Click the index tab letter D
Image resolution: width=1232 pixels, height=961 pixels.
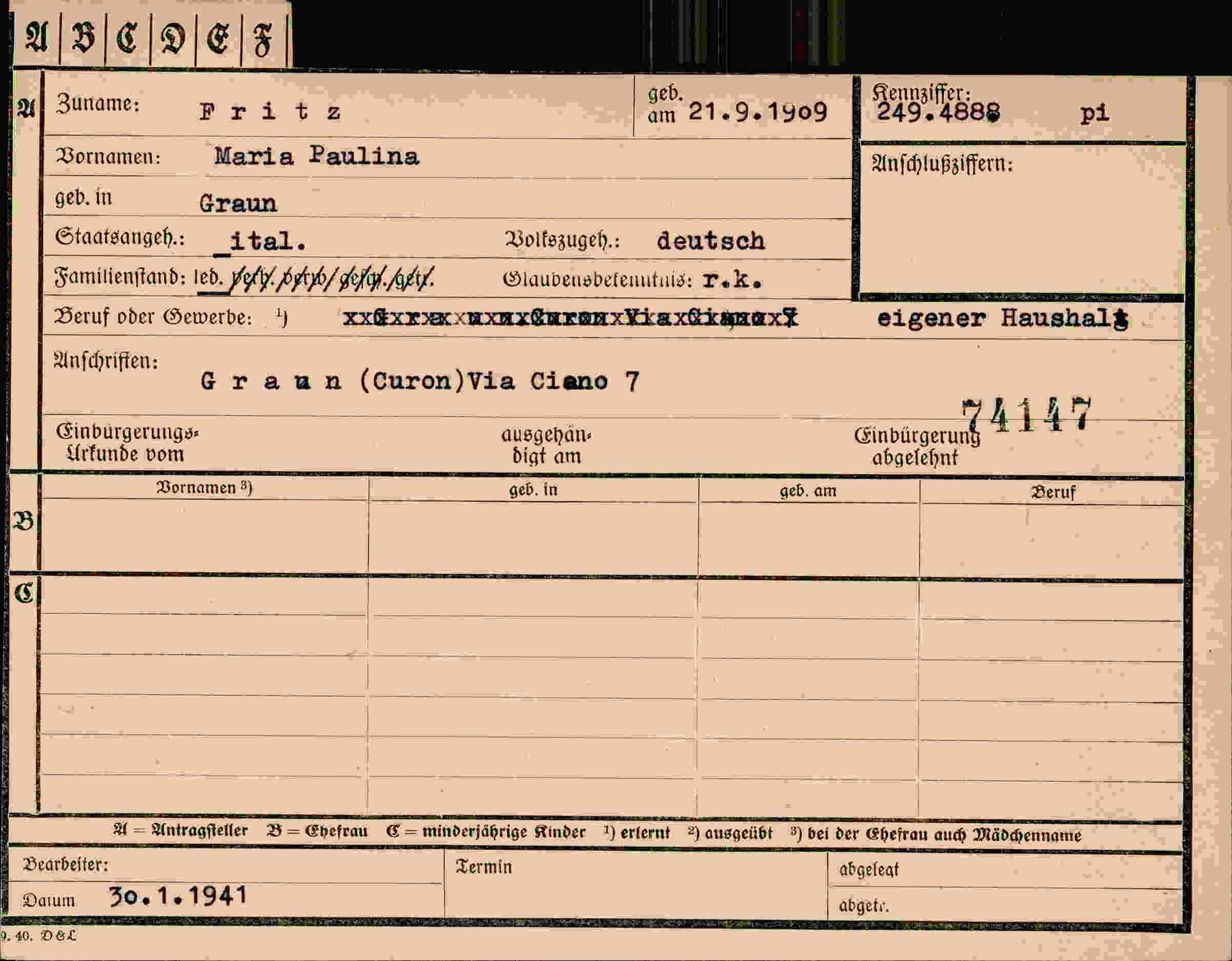pyautogui.click(x=173, y=39)
